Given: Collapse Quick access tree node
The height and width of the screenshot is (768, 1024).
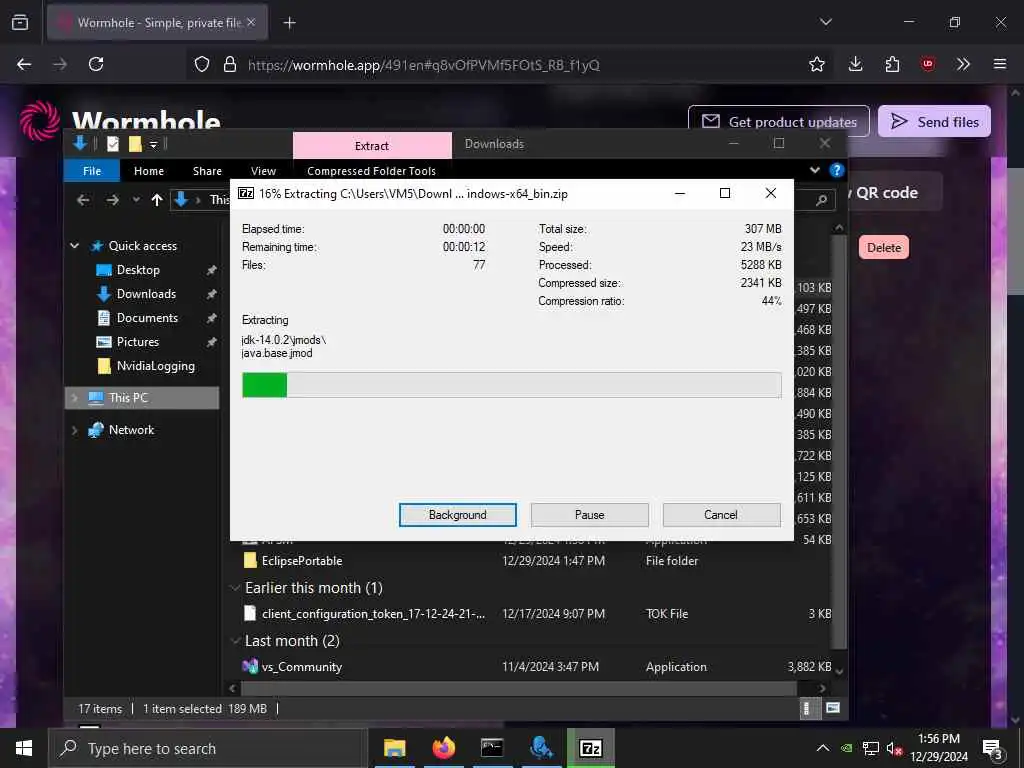Looking at the screenshot, I should [74, 246].
